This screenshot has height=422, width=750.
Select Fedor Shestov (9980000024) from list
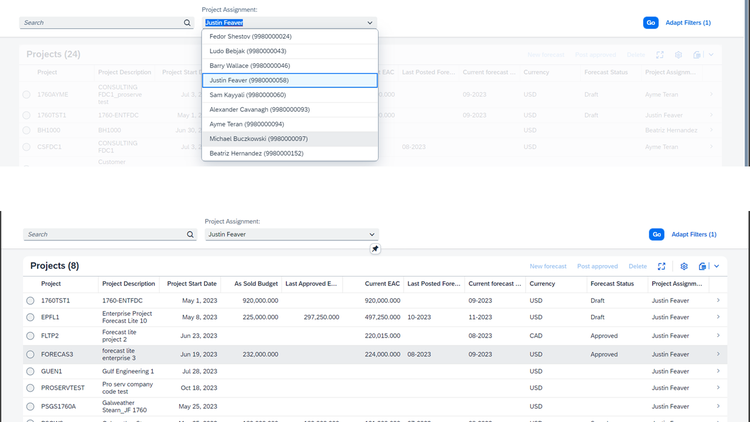click(x=290, y=36)
